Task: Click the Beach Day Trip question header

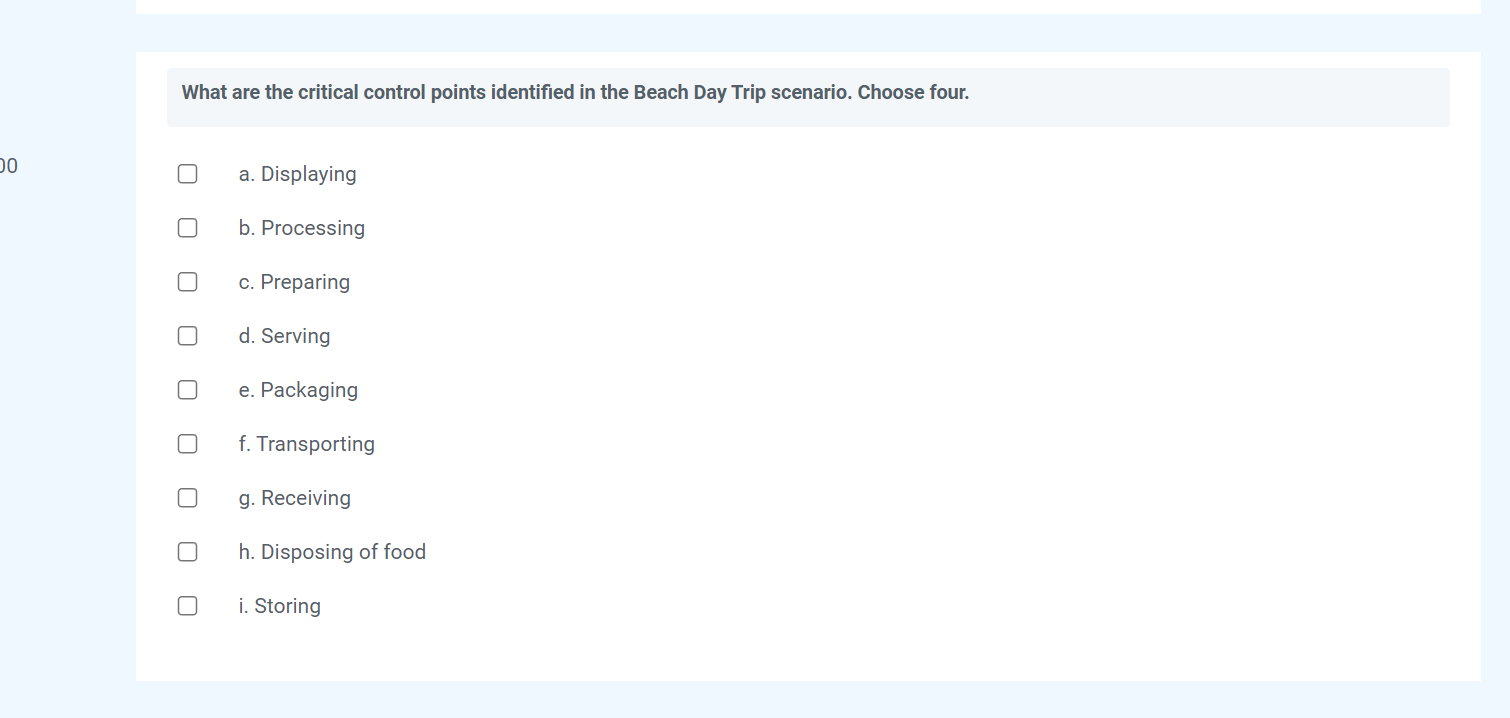Action: pyautogui.click(x=574, y=92)
